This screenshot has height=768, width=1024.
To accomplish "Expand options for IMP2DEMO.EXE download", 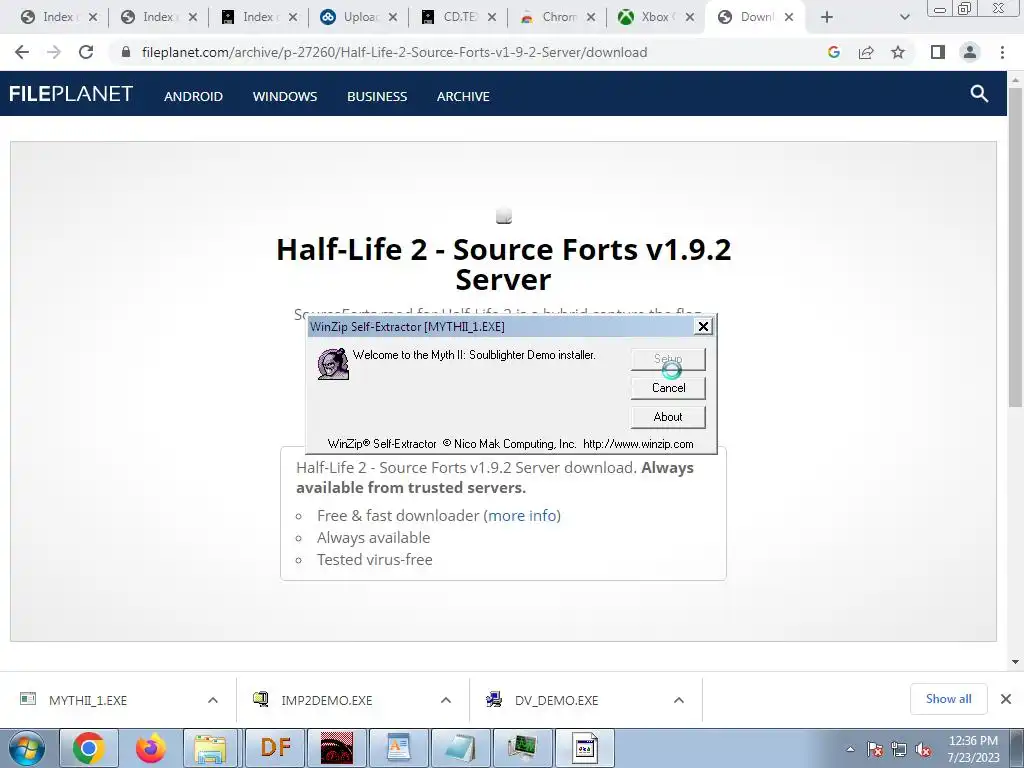I will coord(445,700).
